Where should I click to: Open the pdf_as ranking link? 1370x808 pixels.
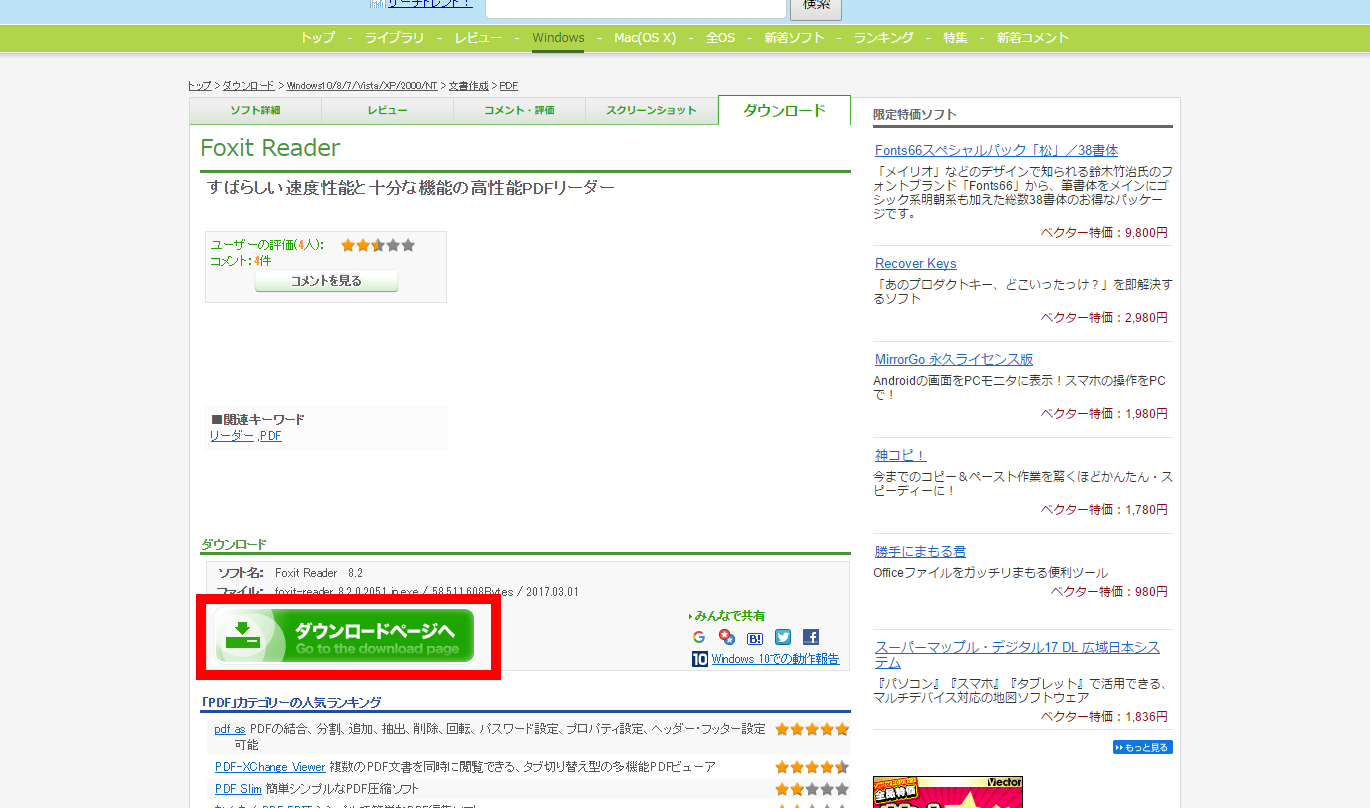pos(230,729)
